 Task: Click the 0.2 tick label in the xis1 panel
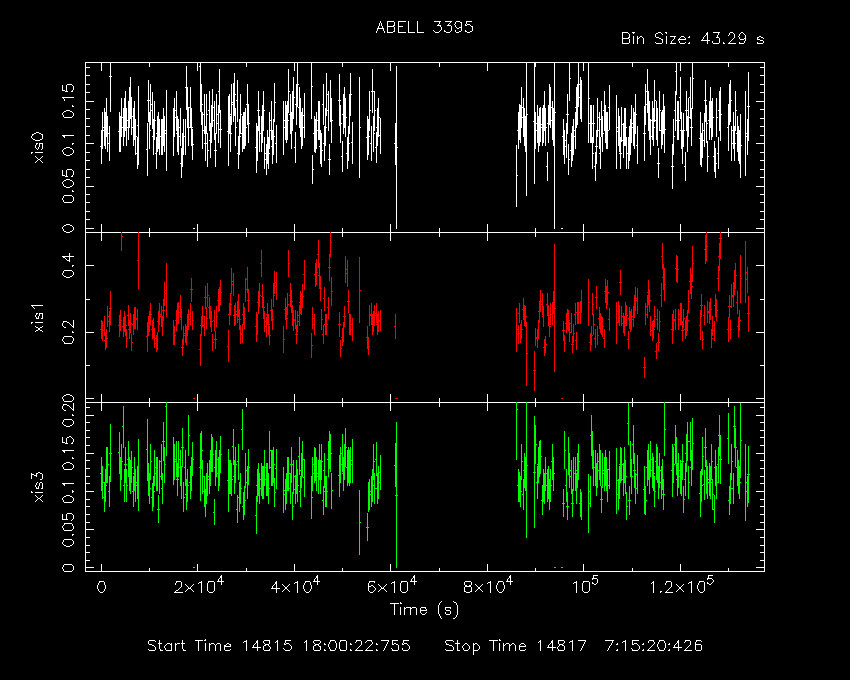click(68, 332)
